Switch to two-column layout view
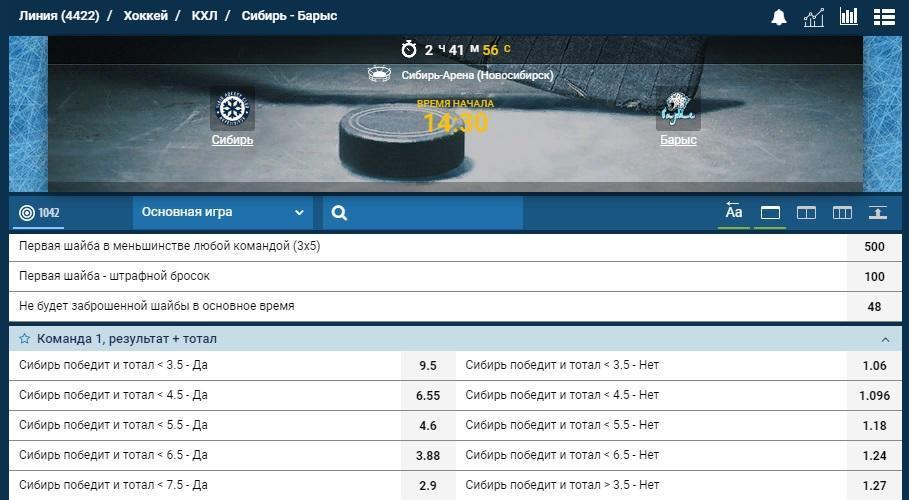This screenshot has width=909, height=500. [806, 212]
